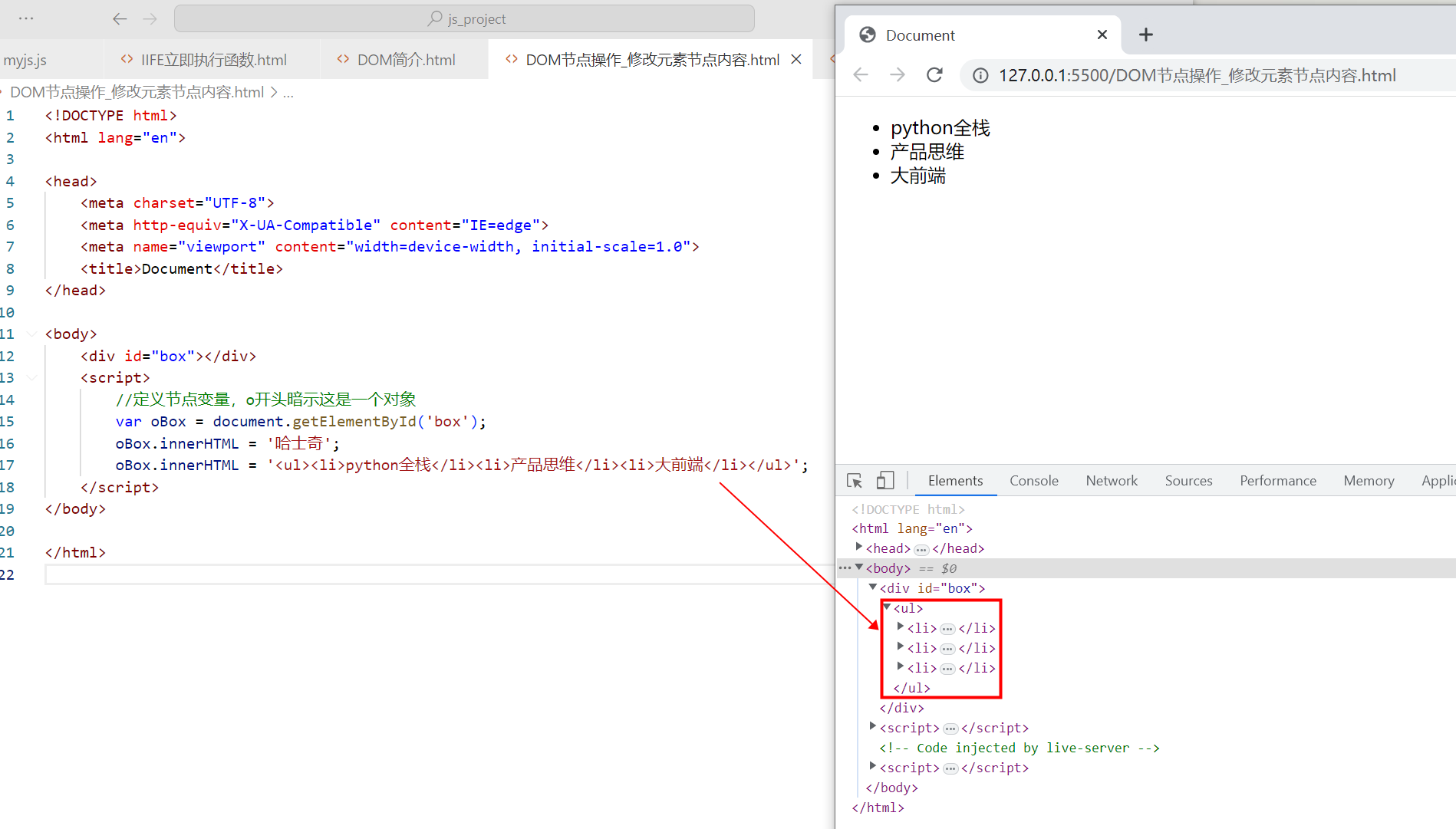This screenshot has height=829, width=1456.
Task: Fold the body element at line 11
Action: tap(31, 334)
